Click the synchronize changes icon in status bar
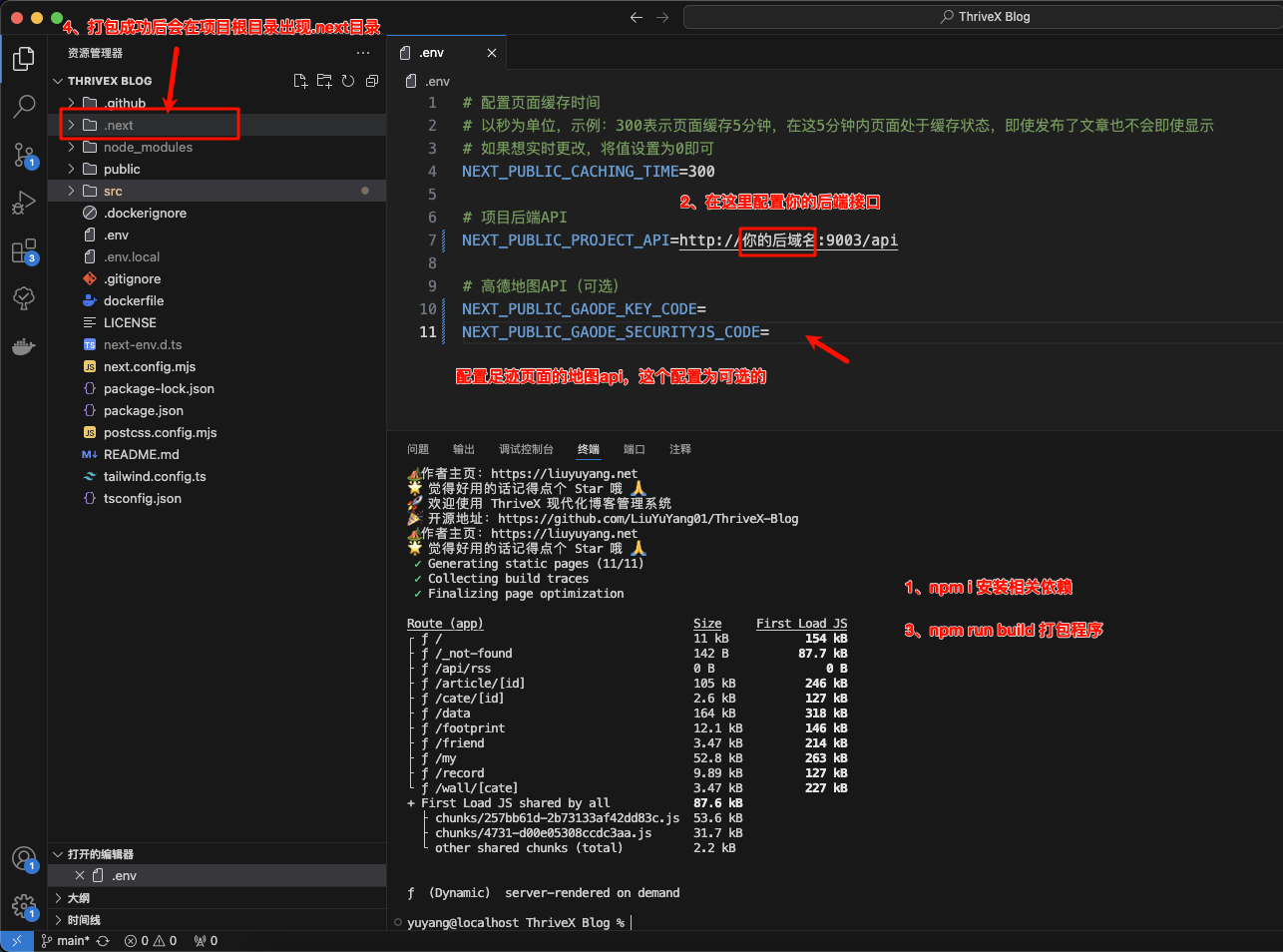Image resolution: width=1283 pixels, height=952 pixels. [103, 940]
